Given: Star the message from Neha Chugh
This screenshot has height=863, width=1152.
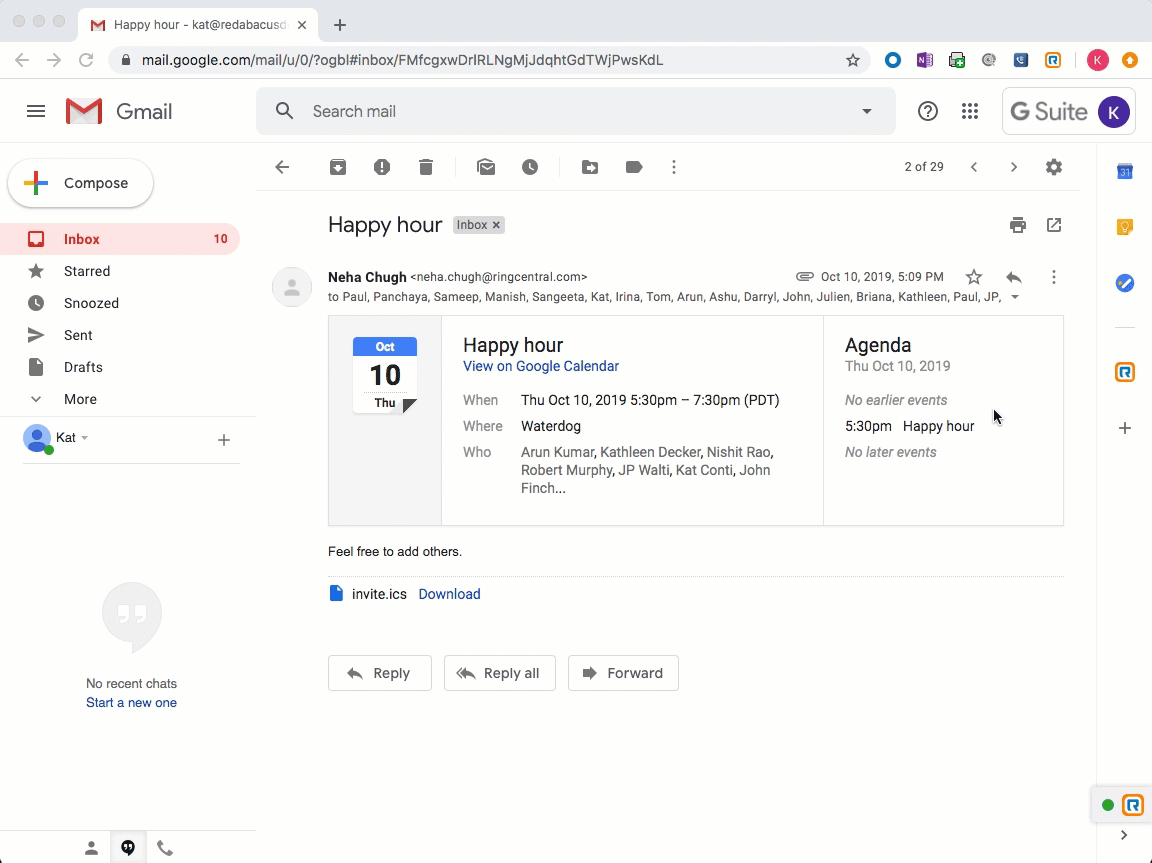Looking at the screenshot, I should 974,277.
